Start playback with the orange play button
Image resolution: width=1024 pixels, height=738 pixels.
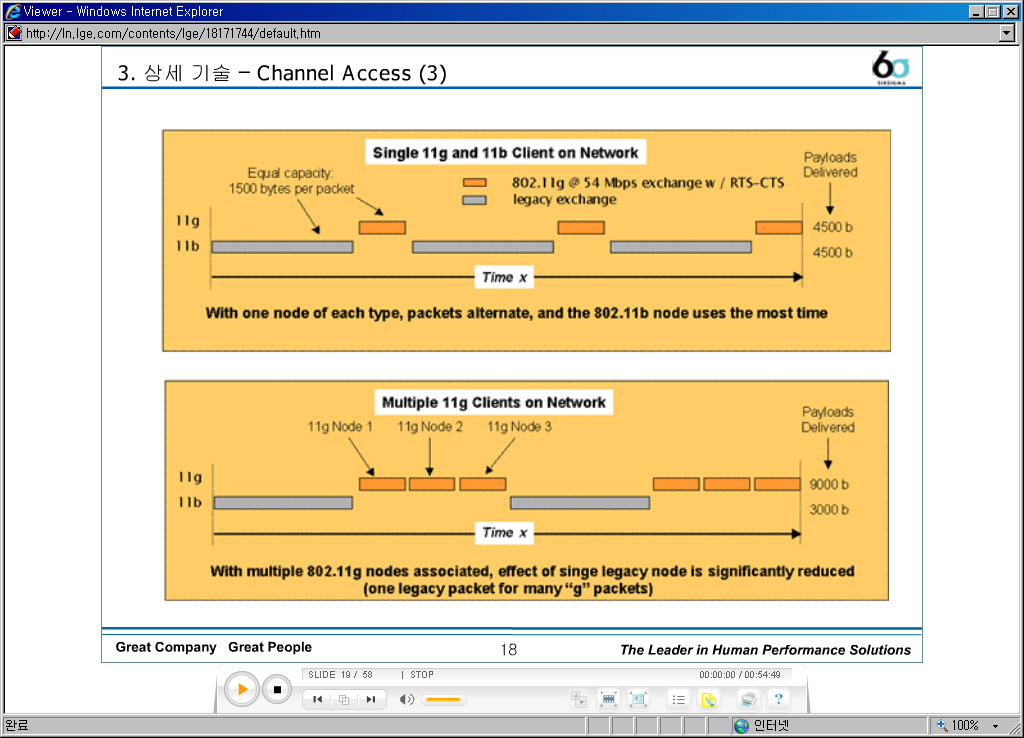pyautogui.click(x=242, y=690)
